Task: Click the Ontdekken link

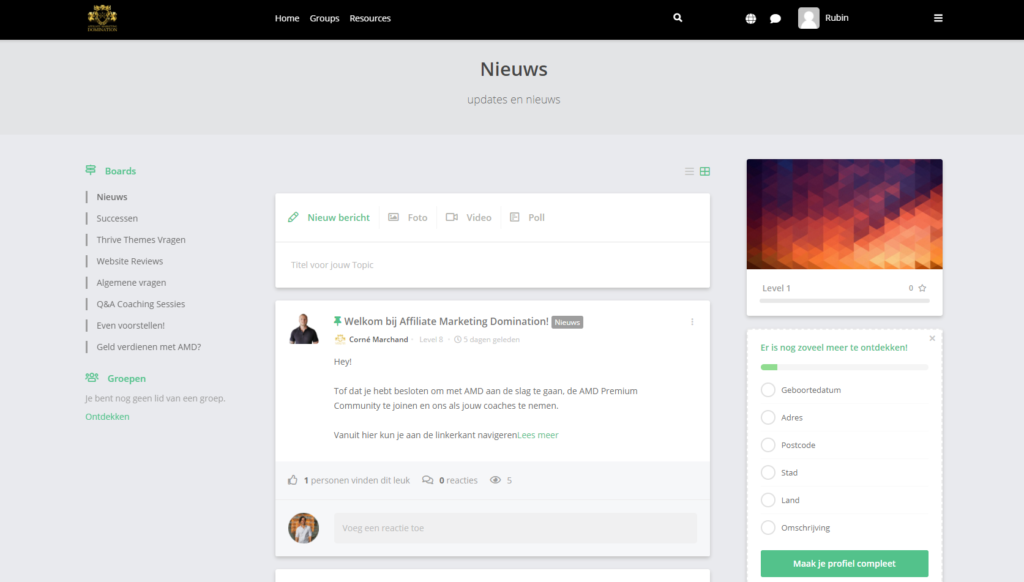Action: tap(107, 417)
